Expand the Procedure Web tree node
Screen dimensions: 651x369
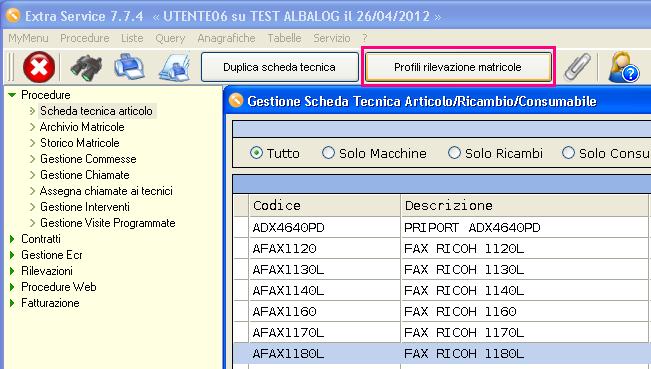click(x=12, y=286)
